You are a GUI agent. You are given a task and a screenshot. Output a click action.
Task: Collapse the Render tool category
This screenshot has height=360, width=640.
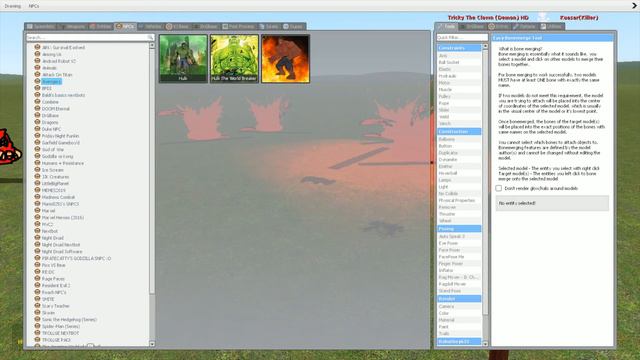[459, 298]
